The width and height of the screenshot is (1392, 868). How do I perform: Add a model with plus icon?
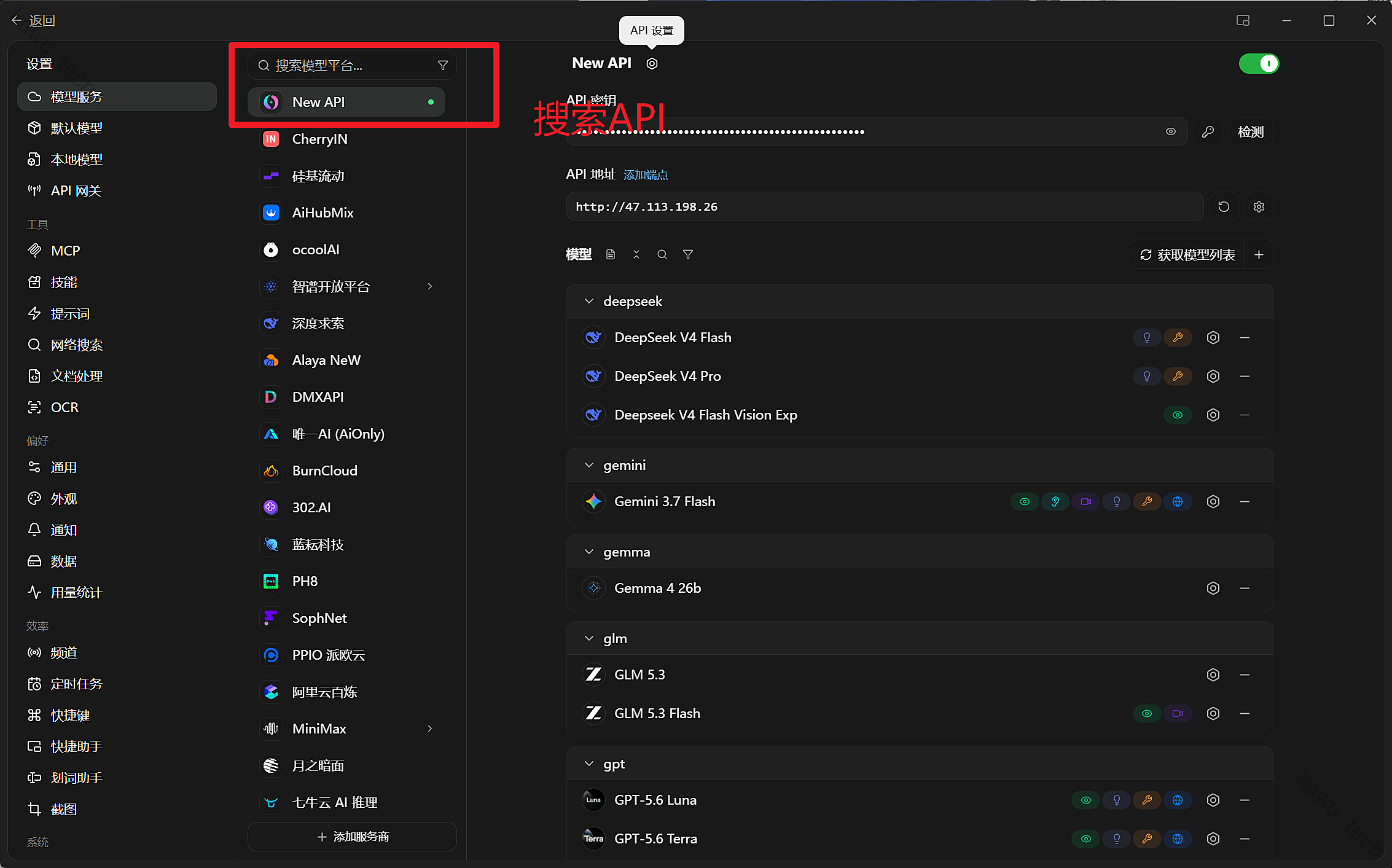click(x=1259, y=254)
